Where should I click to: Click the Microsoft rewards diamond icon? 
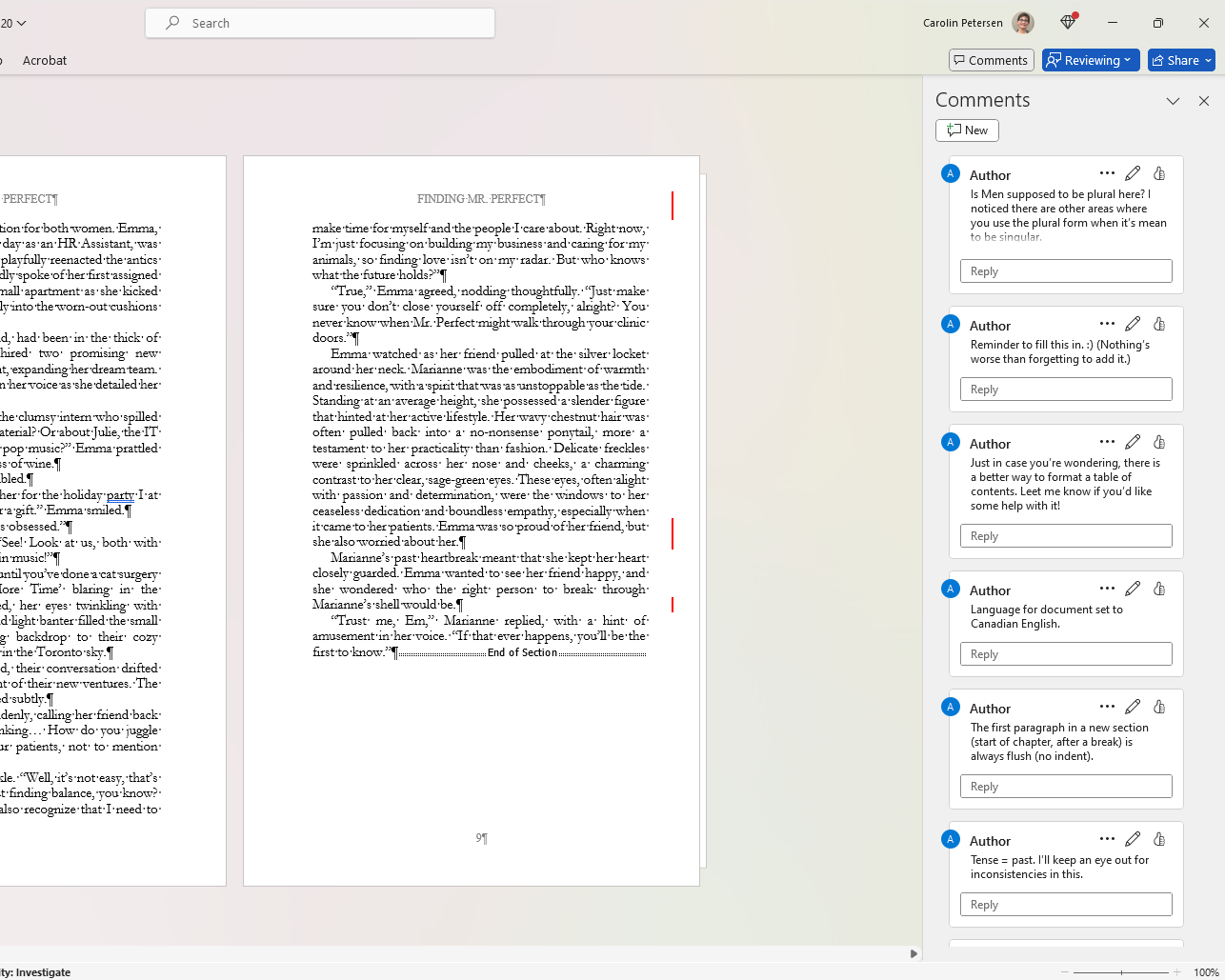click(x=1068, y=22)
